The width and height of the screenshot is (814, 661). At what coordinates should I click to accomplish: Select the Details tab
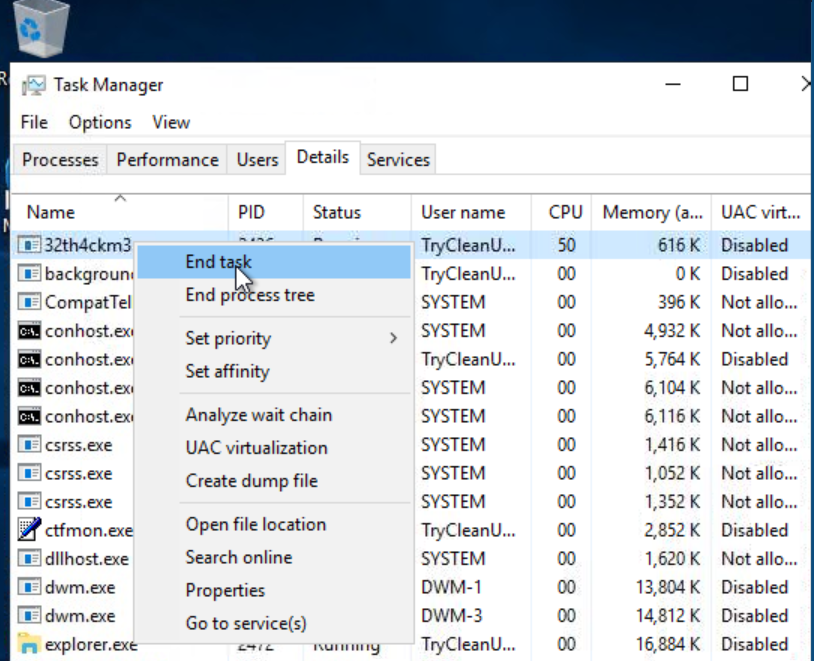coord(322,157)
